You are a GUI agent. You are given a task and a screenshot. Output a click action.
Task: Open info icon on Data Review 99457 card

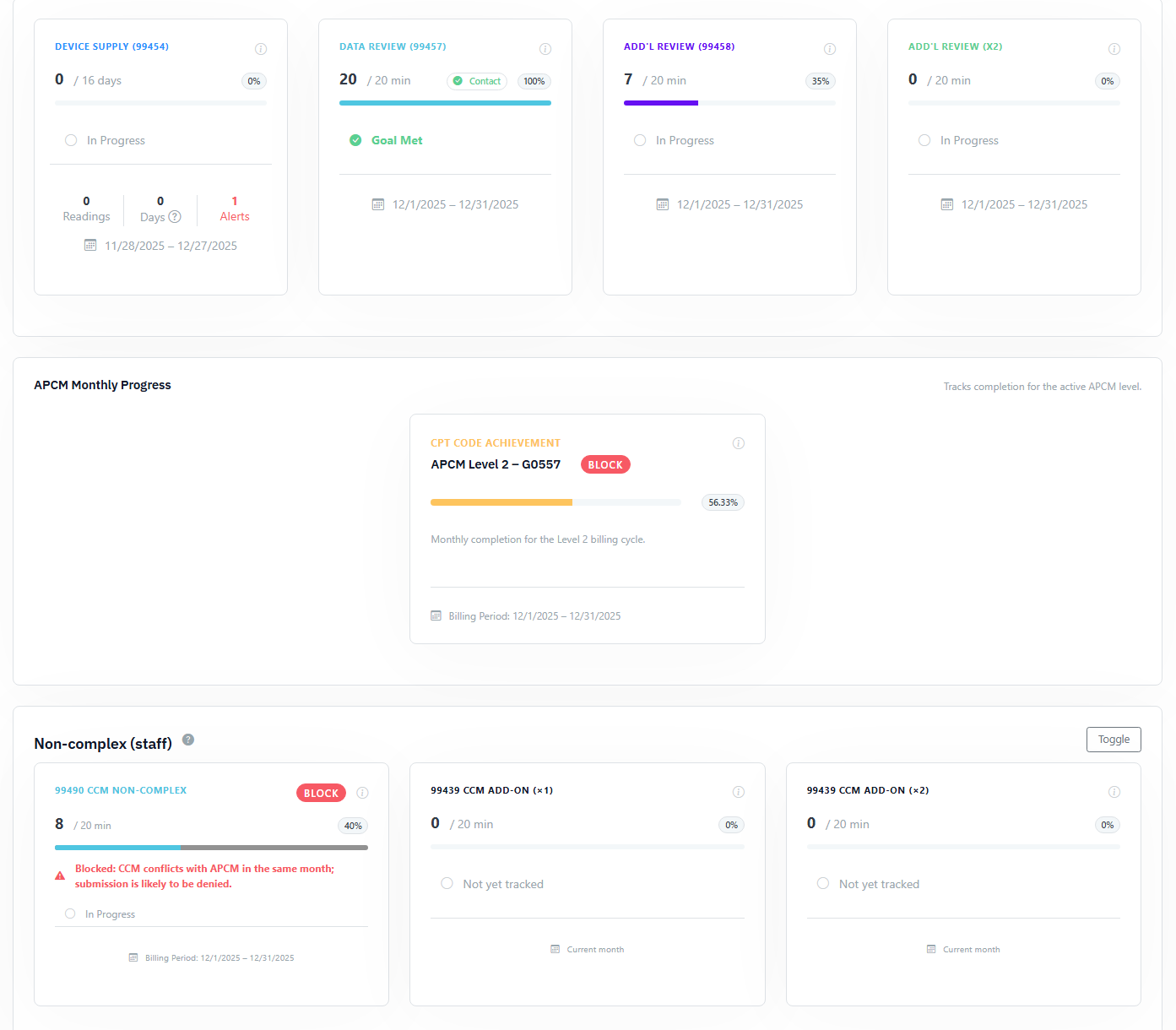[x=545, y=49]
